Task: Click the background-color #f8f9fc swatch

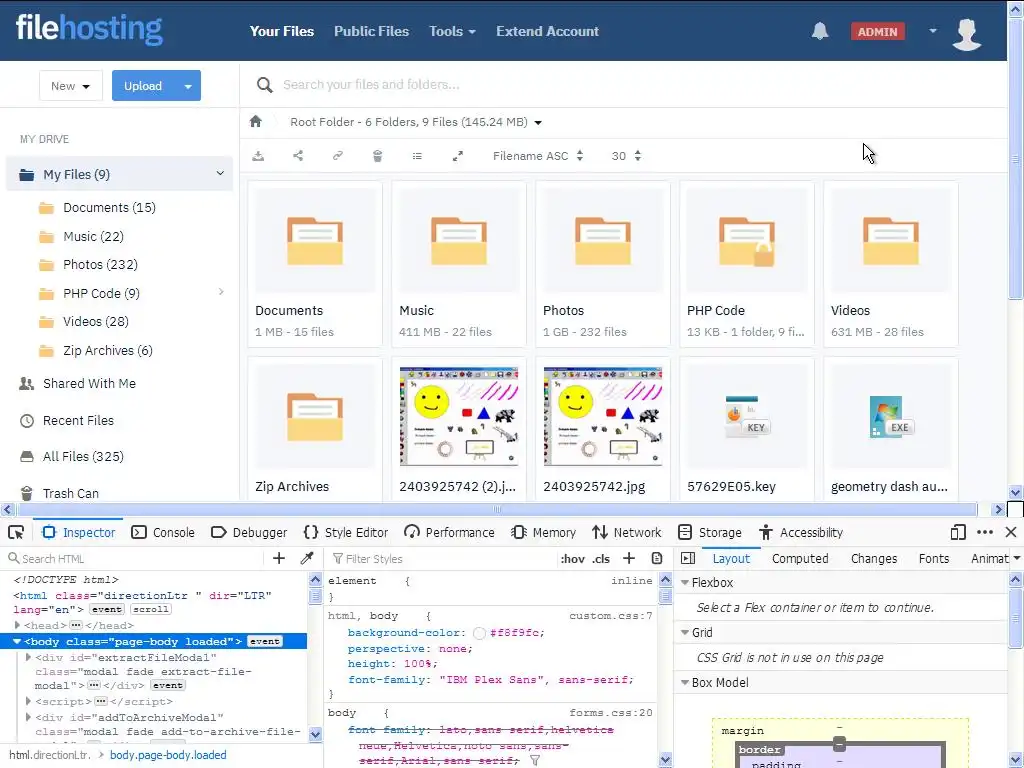Action: pos(479,633)
